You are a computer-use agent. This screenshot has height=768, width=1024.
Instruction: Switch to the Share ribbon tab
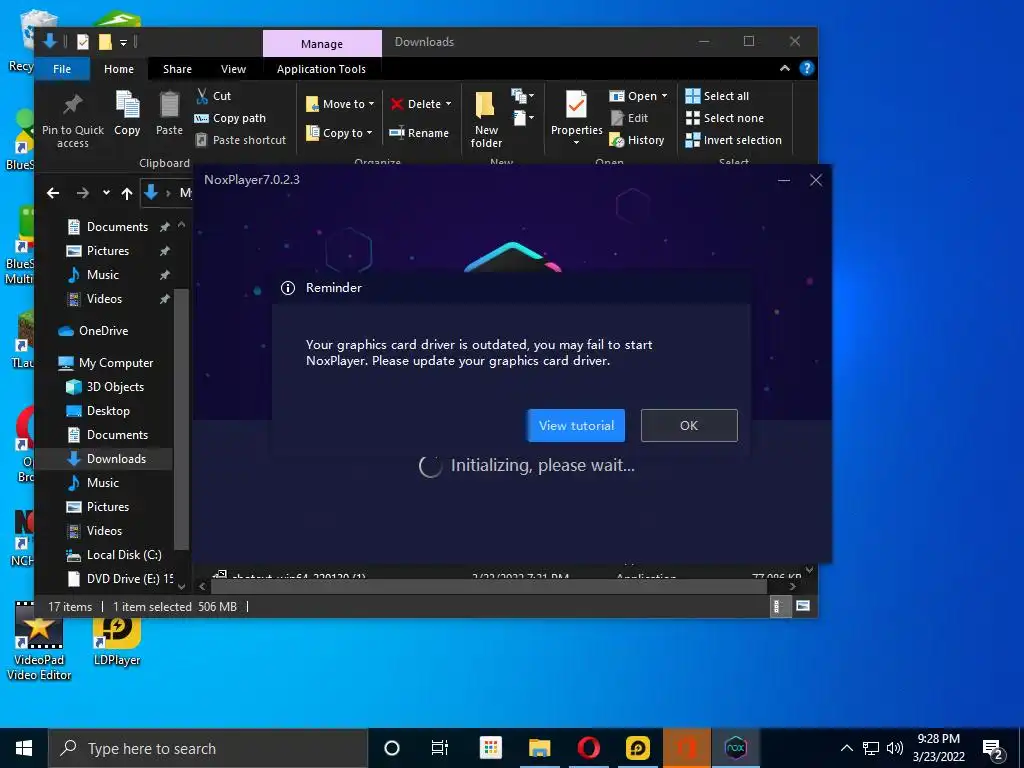click(177, 69)
